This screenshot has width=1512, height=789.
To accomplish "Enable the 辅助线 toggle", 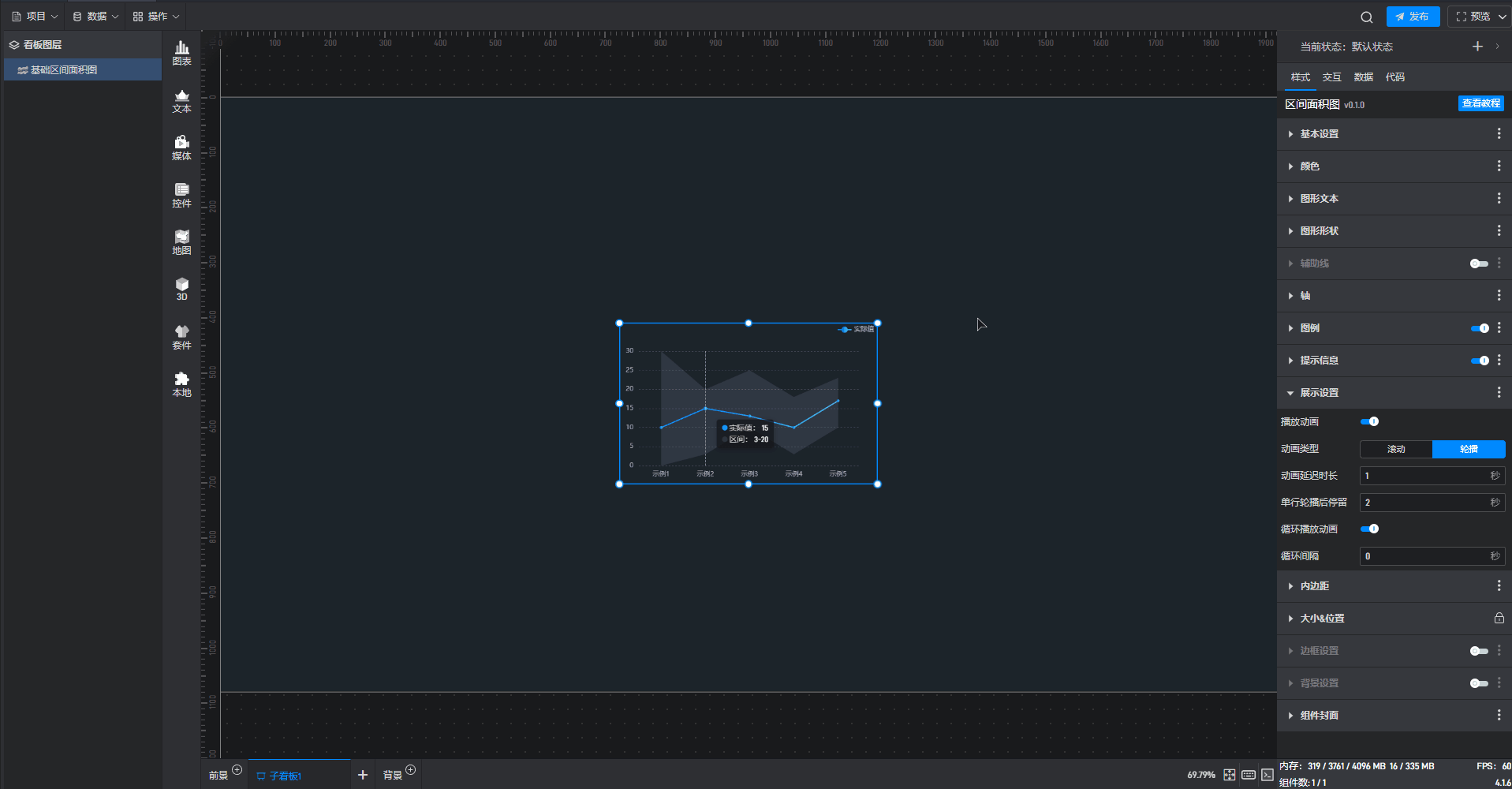I will (1479, 264).
